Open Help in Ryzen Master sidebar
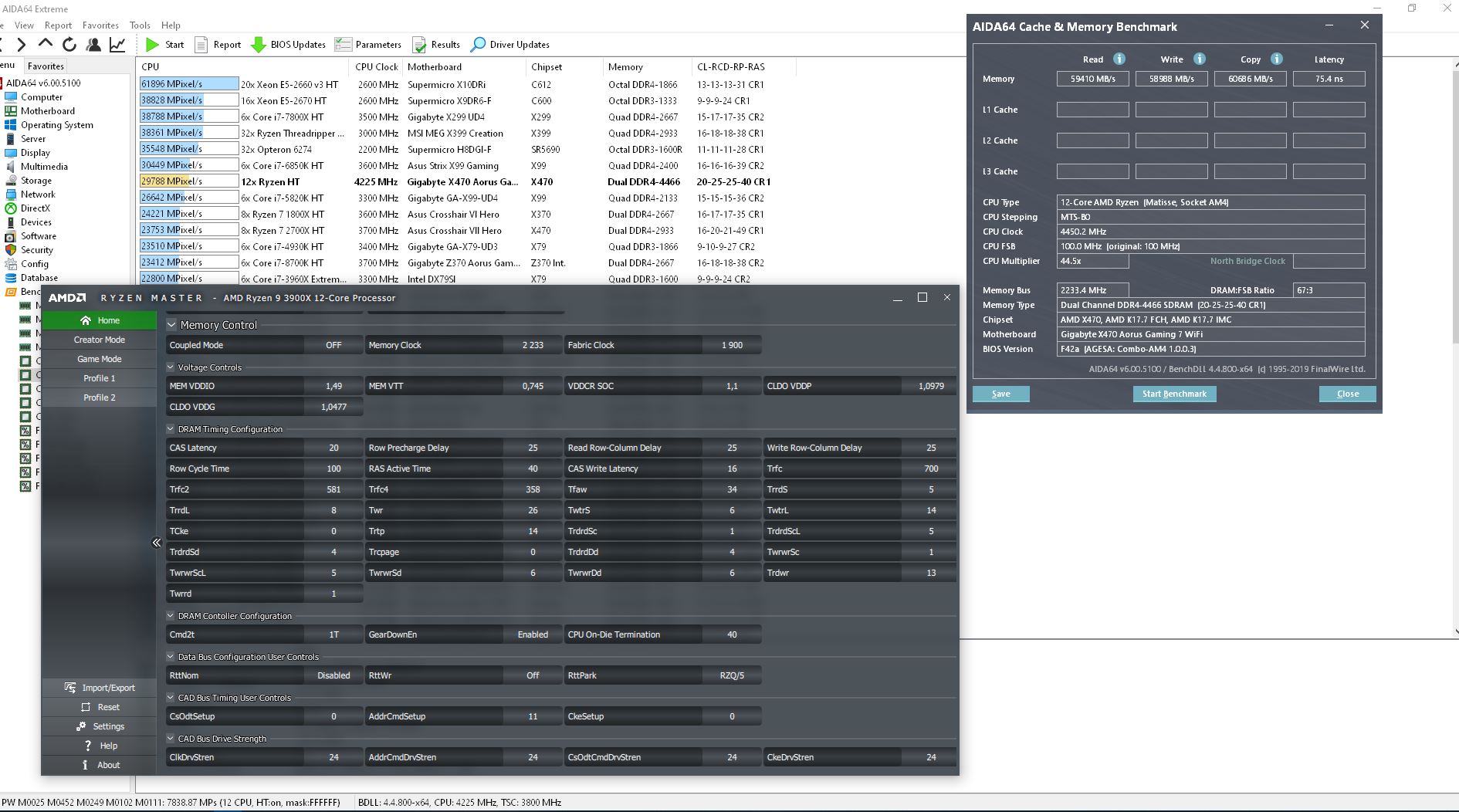The image size is (1459, 812). click(x=100, y=746)
